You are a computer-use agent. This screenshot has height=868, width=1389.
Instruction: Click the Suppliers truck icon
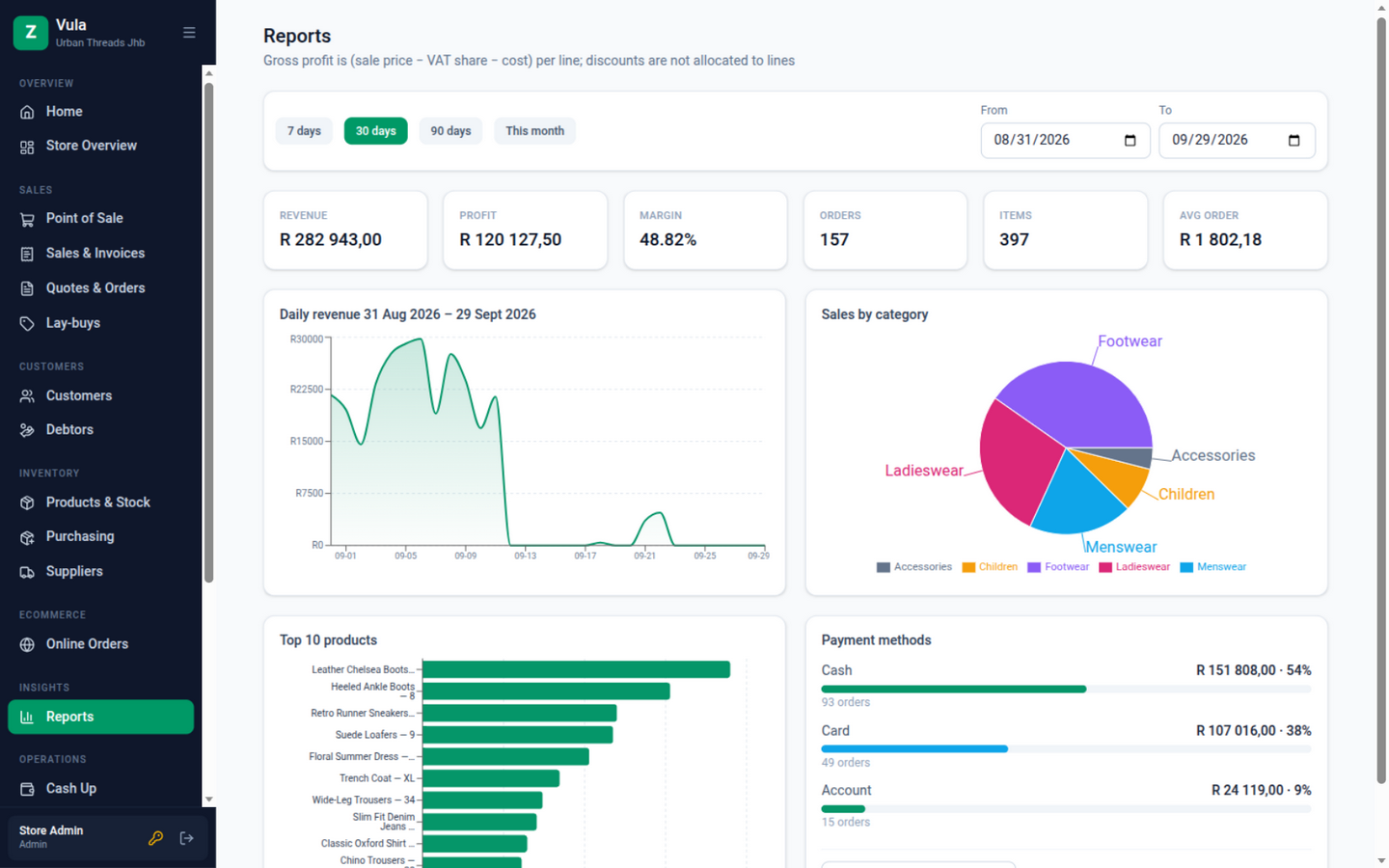pos(27,572)
